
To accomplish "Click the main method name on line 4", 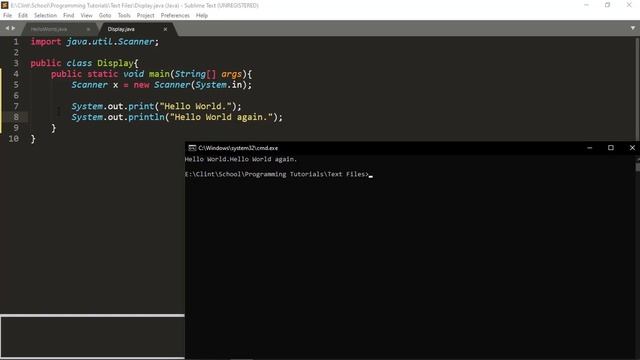I will 159,74.
